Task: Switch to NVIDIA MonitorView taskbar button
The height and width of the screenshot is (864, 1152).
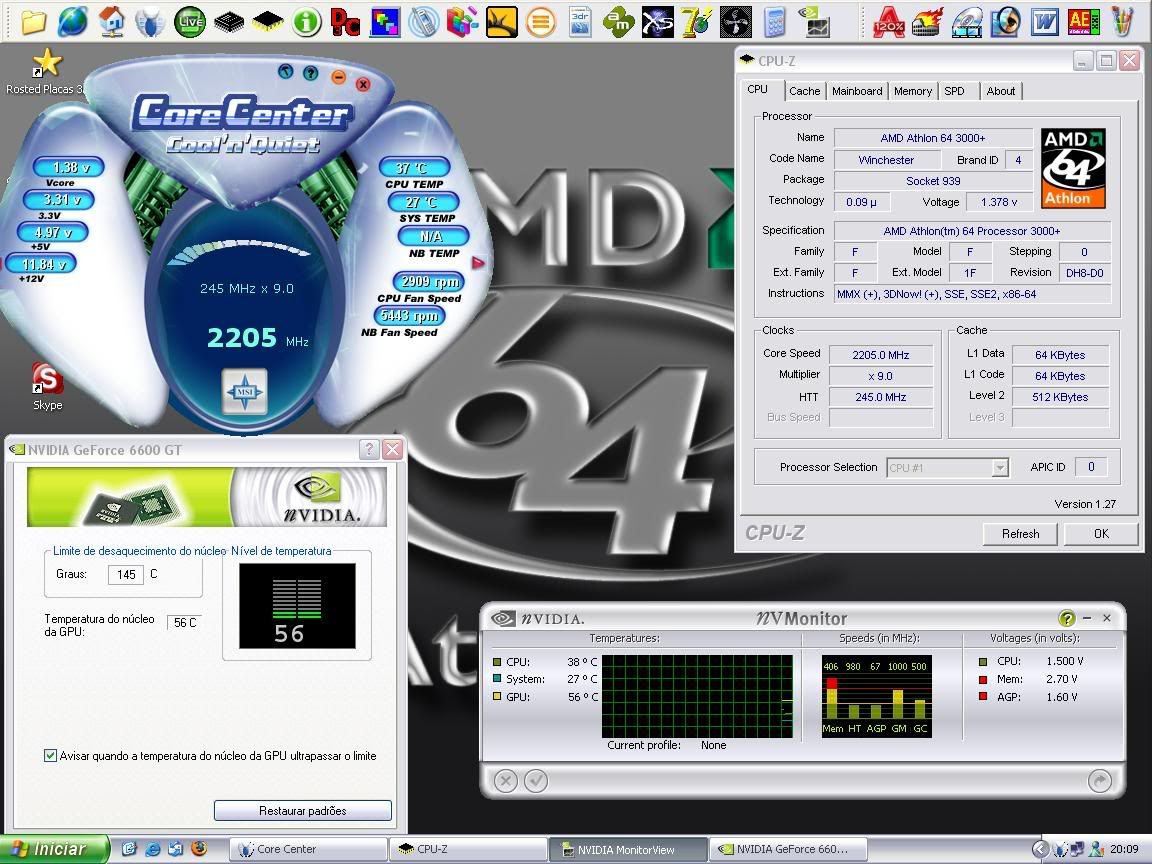Action: (627, 849)
